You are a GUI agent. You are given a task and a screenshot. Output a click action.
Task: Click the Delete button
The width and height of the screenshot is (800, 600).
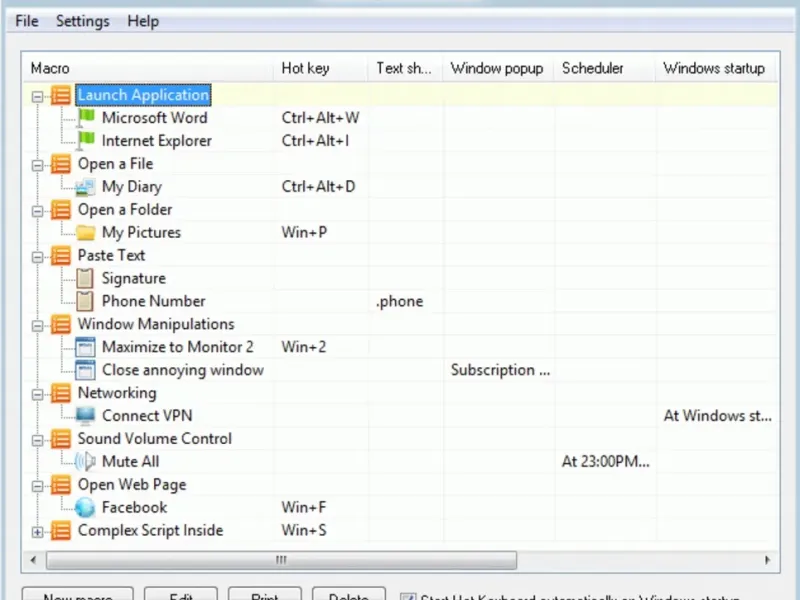click(349, 594)
